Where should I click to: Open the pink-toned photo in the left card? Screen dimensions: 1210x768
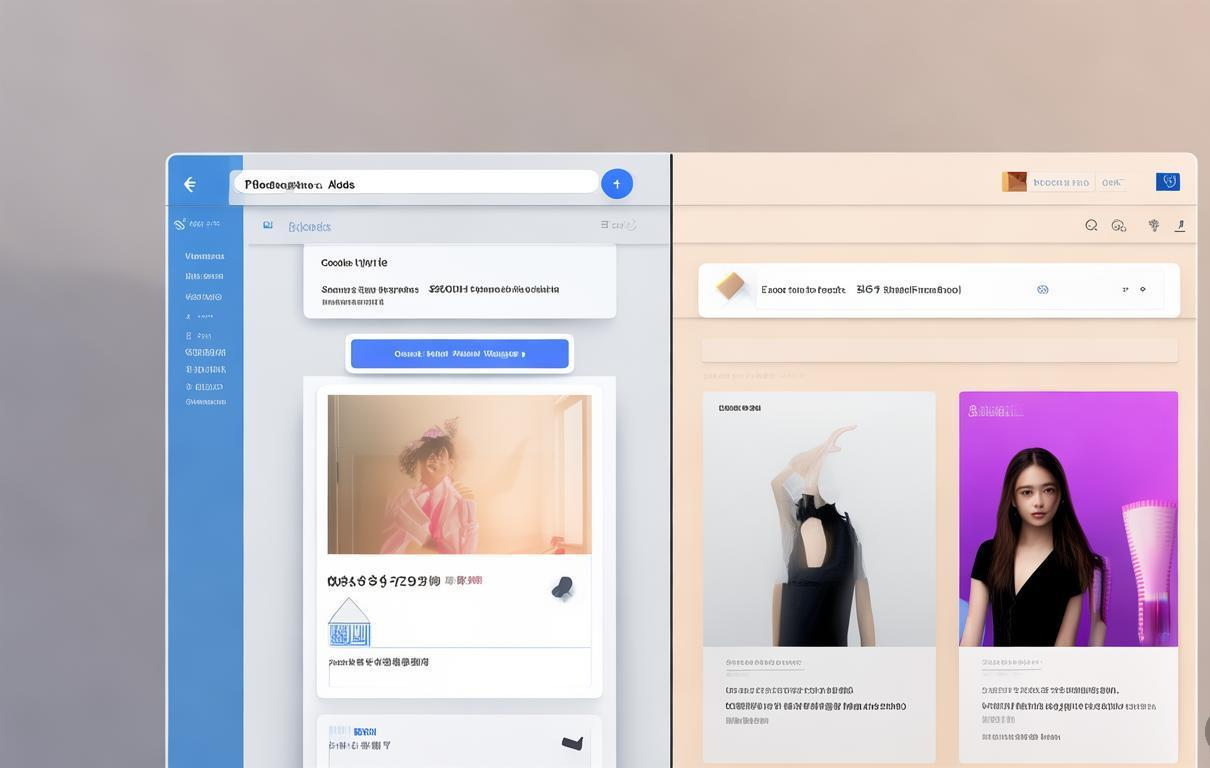coord(460,474)
